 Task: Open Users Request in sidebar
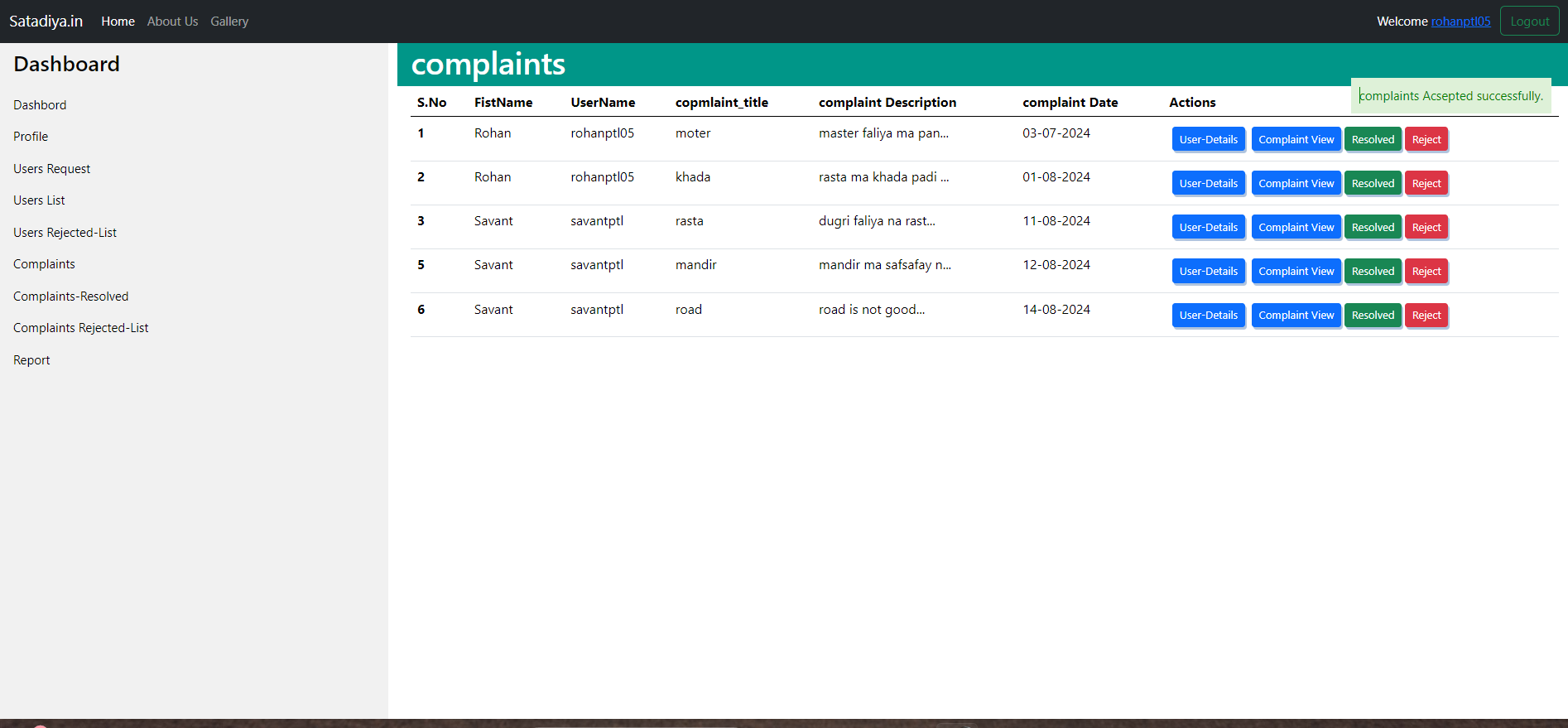(51, 169)
